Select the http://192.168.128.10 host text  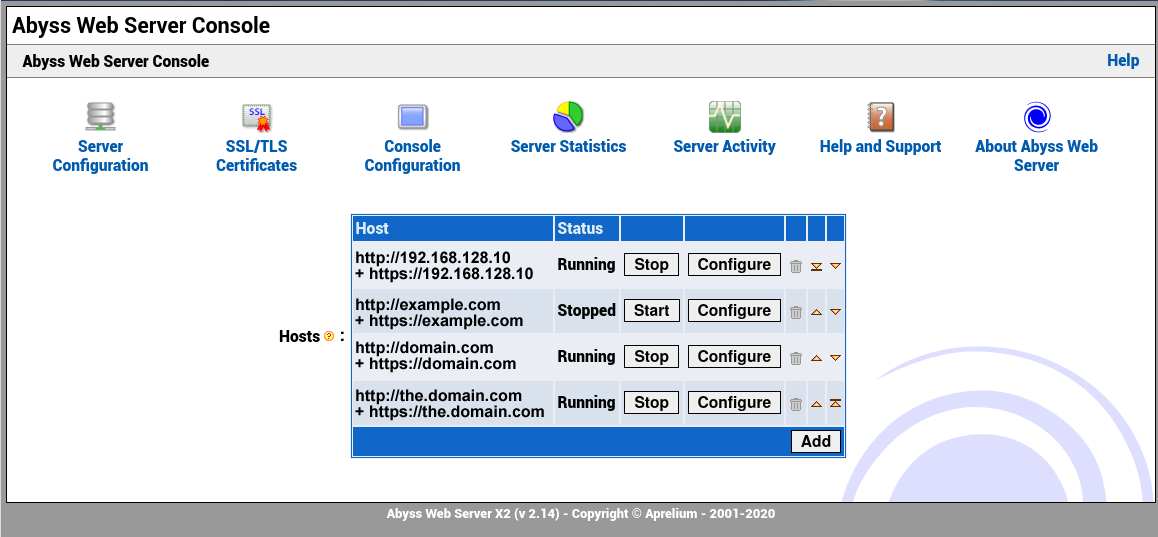pyautogui.click(x=433, y=257)
